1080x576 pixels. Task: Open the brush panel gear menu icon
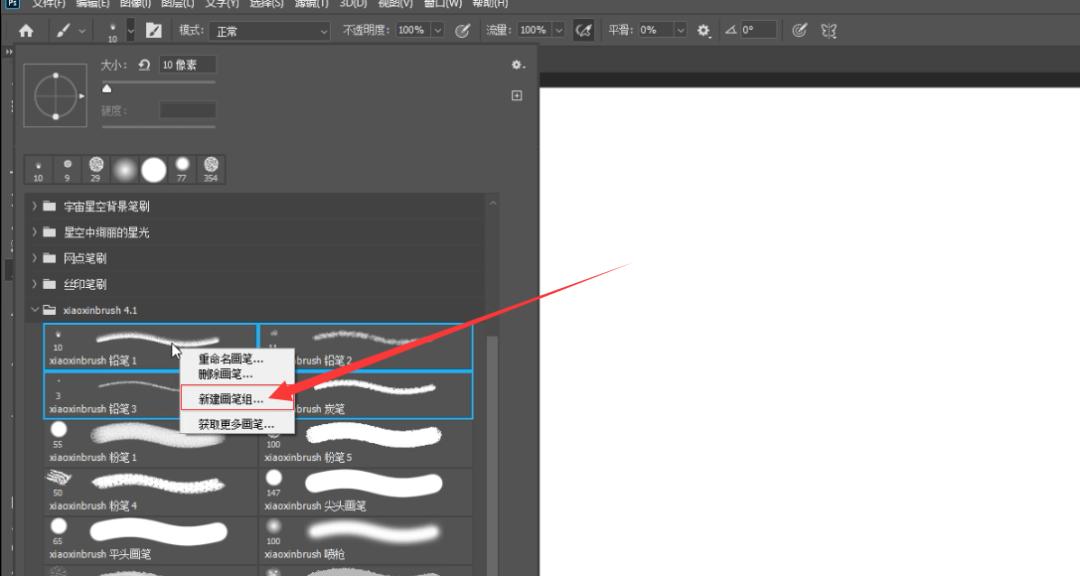[x=518, y=65]
